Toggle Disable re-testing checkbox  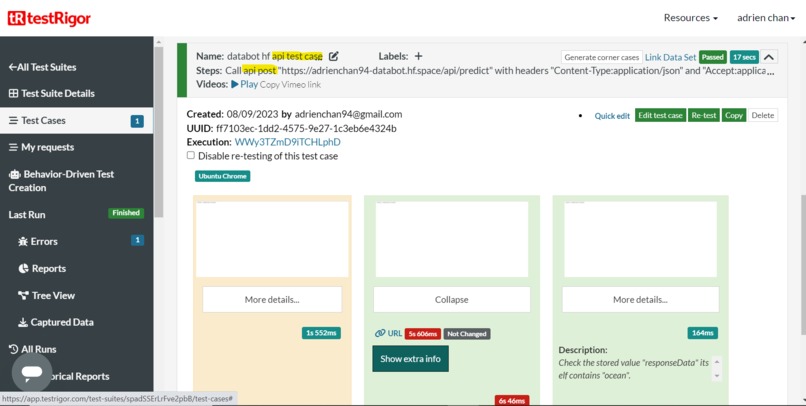click(191, 155)
